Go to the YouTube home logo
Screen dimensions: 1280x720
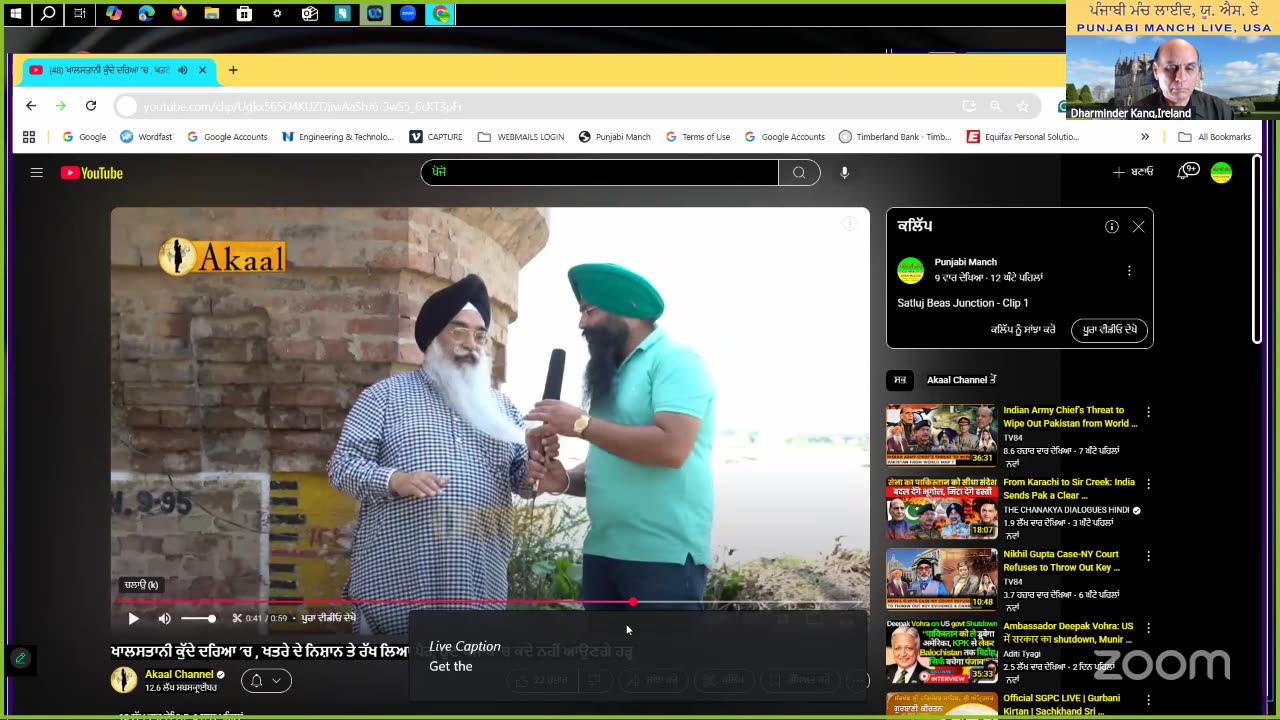coord(91,173)
